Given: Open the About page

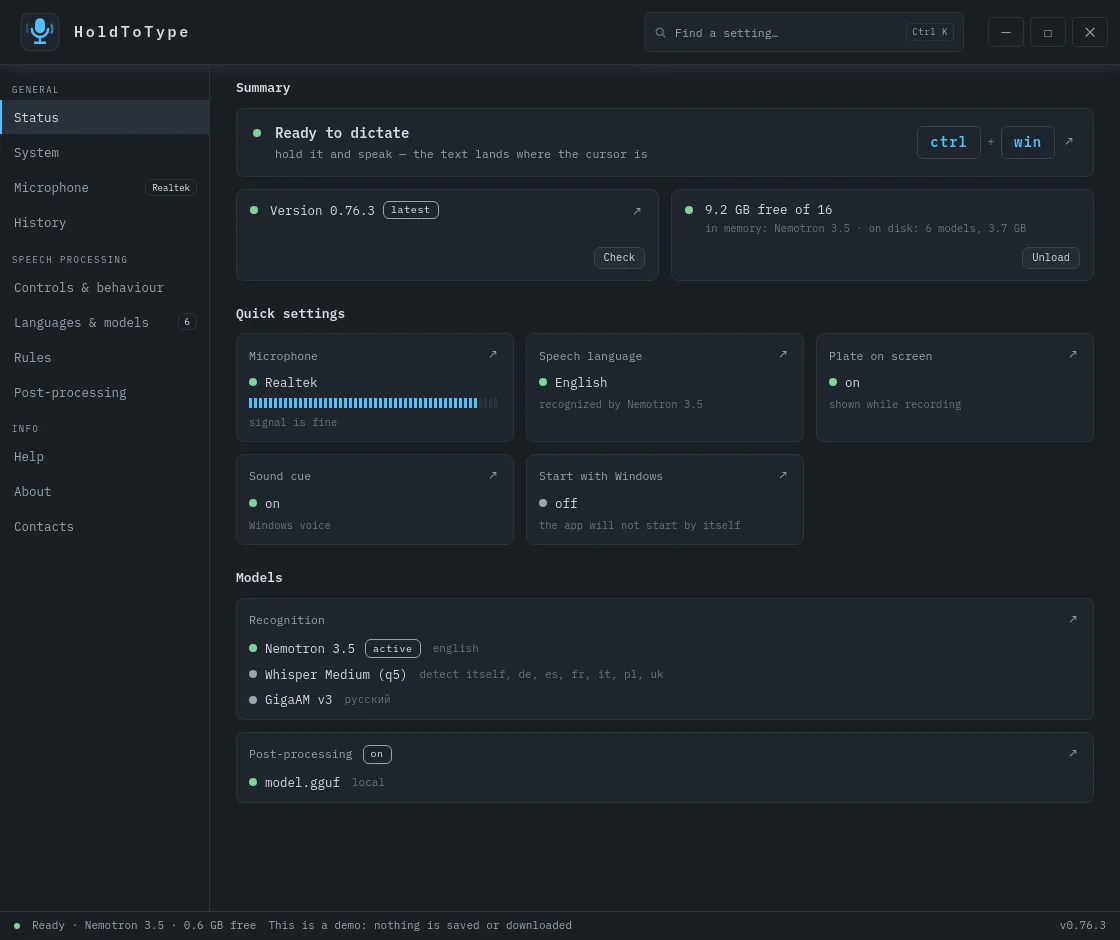Looking at the screenshot, I should 104,491.
